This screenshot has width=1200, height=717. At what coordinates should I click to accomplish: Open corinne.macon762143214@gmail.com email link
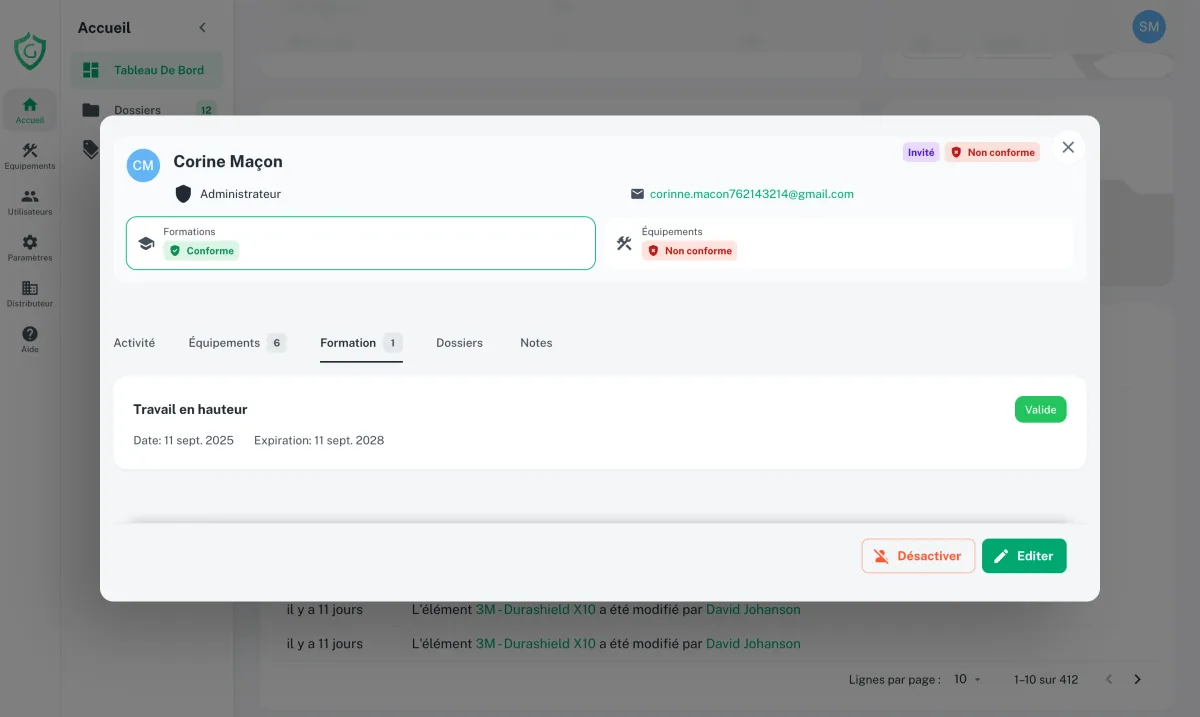pyautogui.click(x=752, y=194)
